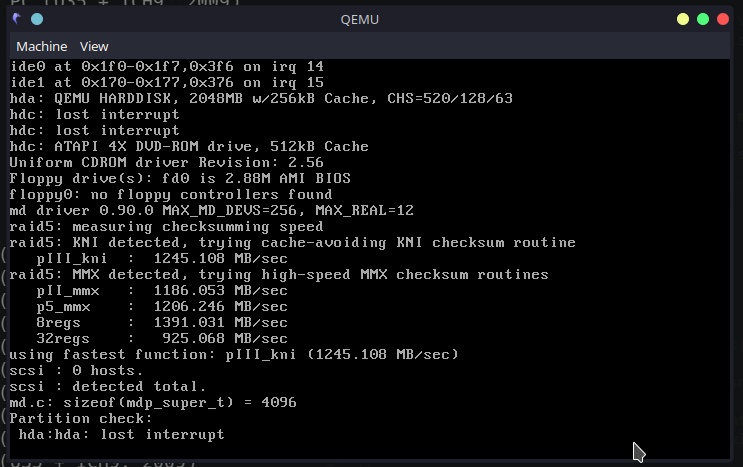The image size is (743, 467).
Task: Click the 'pIII_kni : 1245.108 MB/sec' line
Action: 162,259
